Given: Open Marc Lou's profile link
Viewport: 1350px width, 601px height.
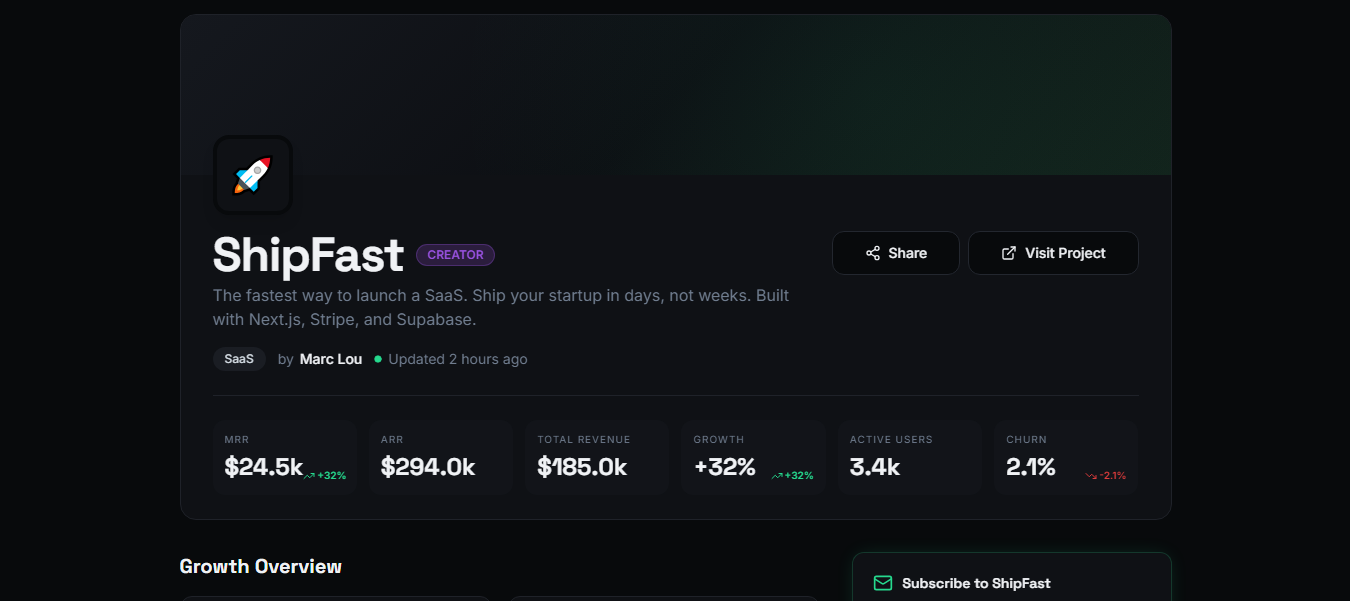Looking at the screenshot, I should tap(331, 359).
